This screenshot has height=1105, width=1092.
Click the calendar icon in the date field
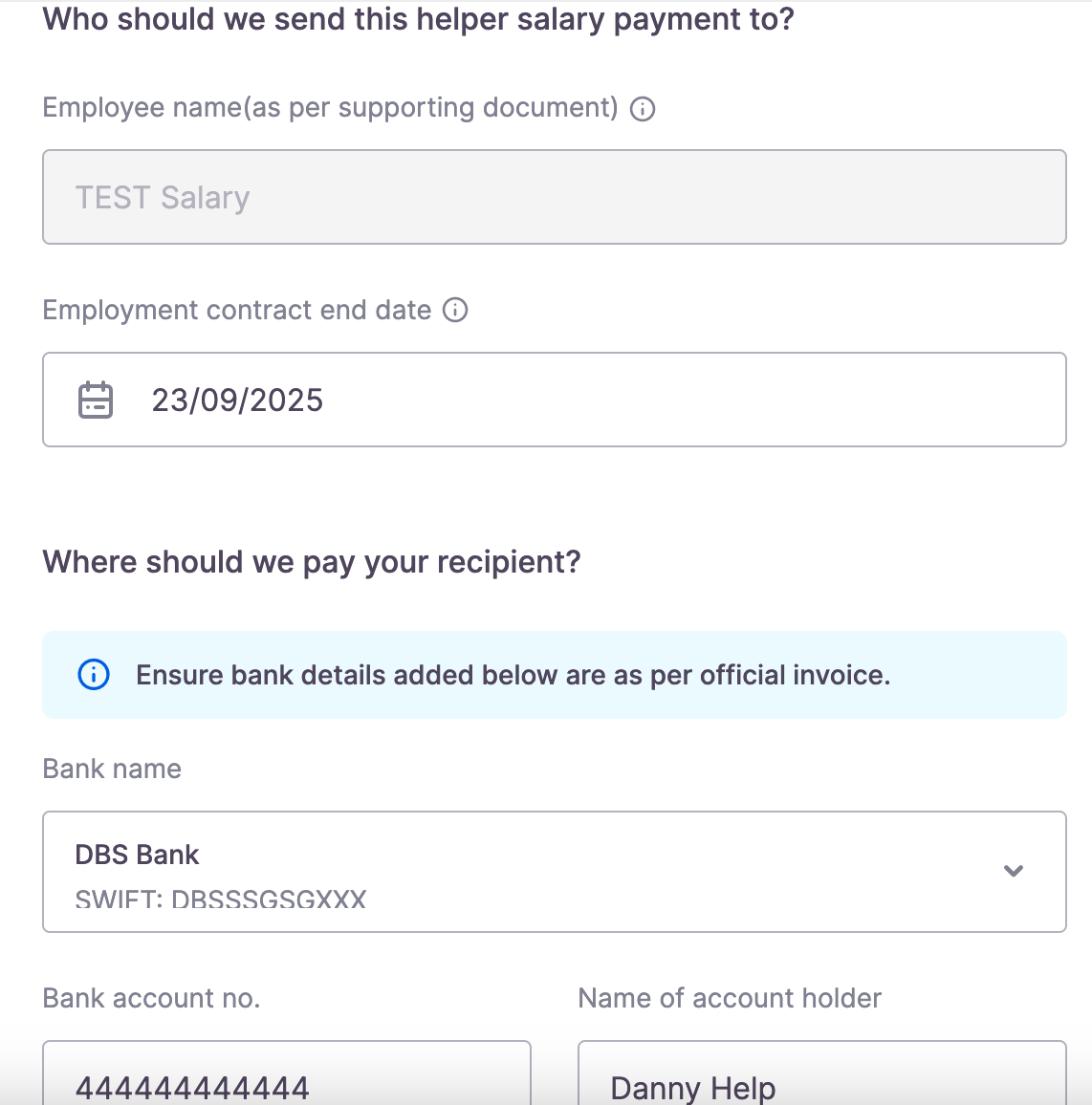[96, 400]
